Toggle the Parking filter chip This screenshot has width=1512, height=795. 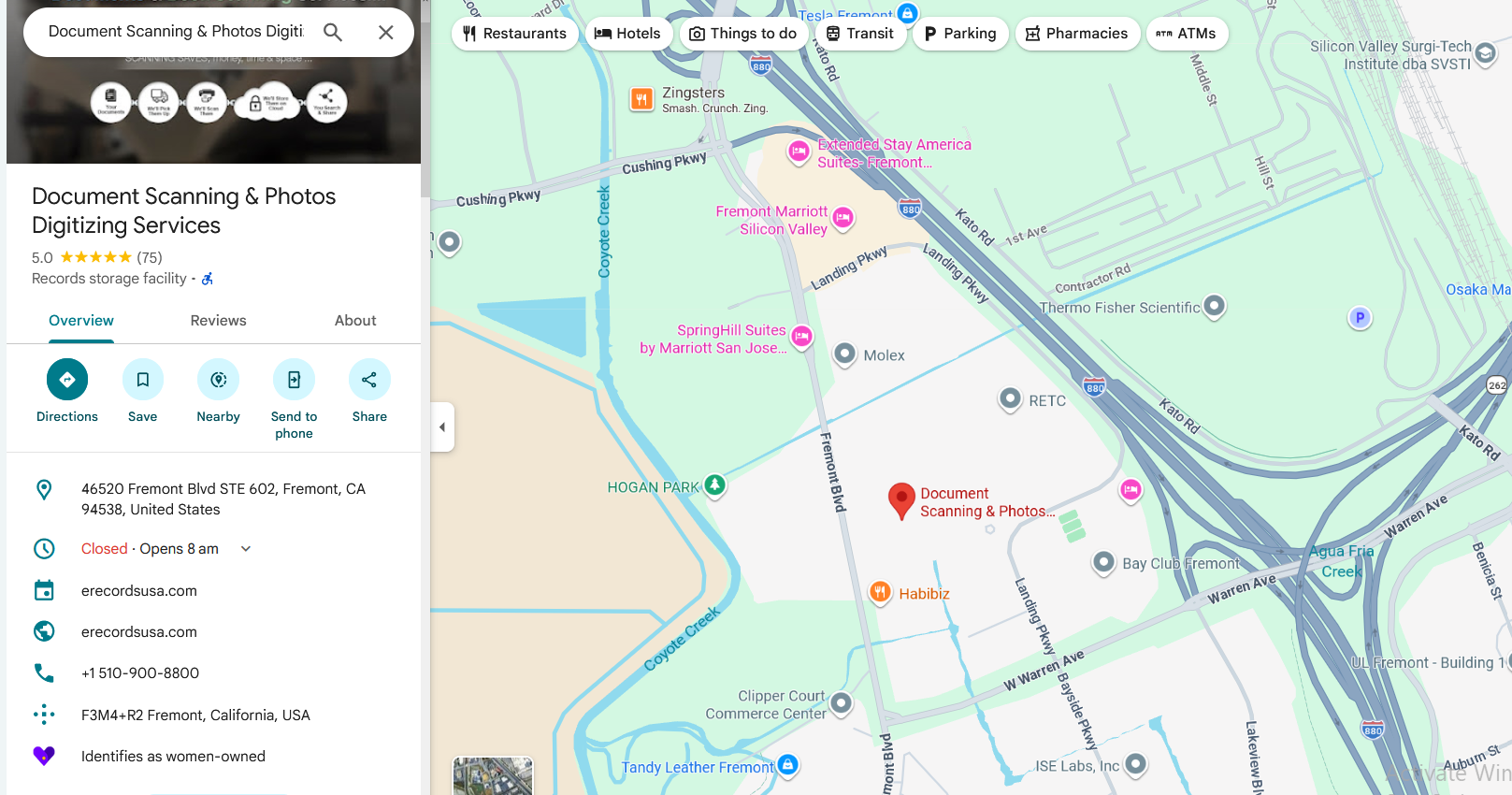pyautogui.click(x=960, y=34)
